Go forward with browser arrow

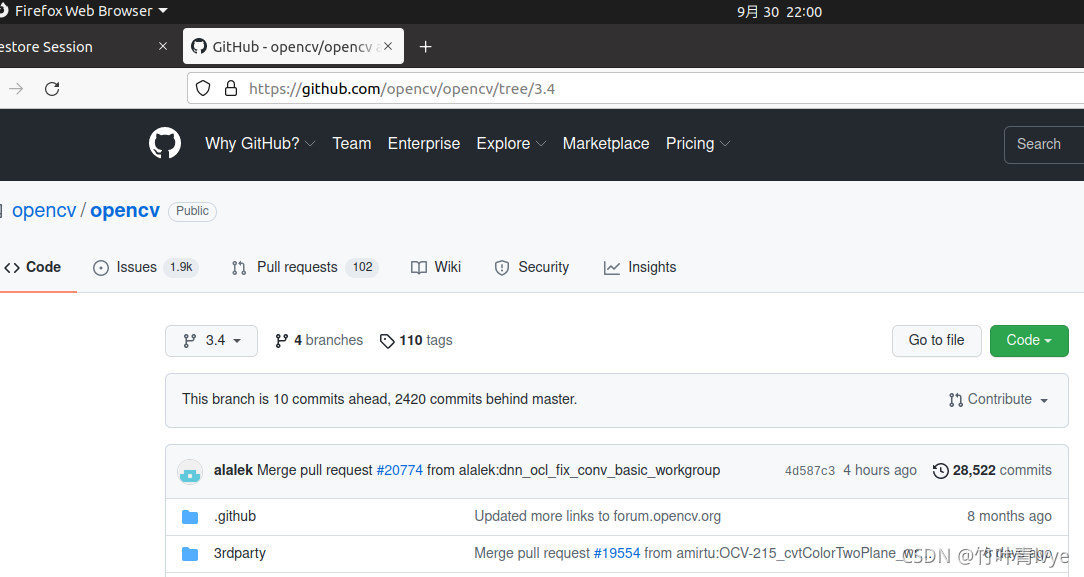(16, 88)
